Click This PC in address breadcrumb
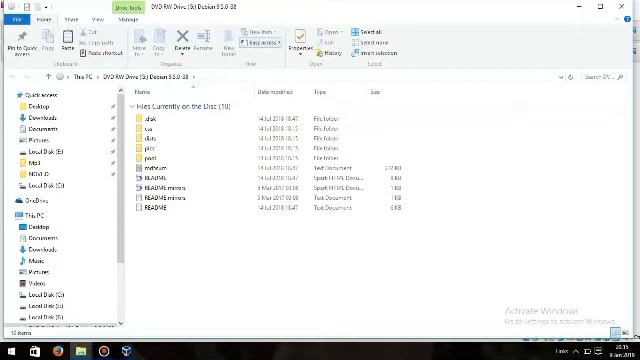The height and width of the screenshot is (360, 640). click(x=83, y=77)
